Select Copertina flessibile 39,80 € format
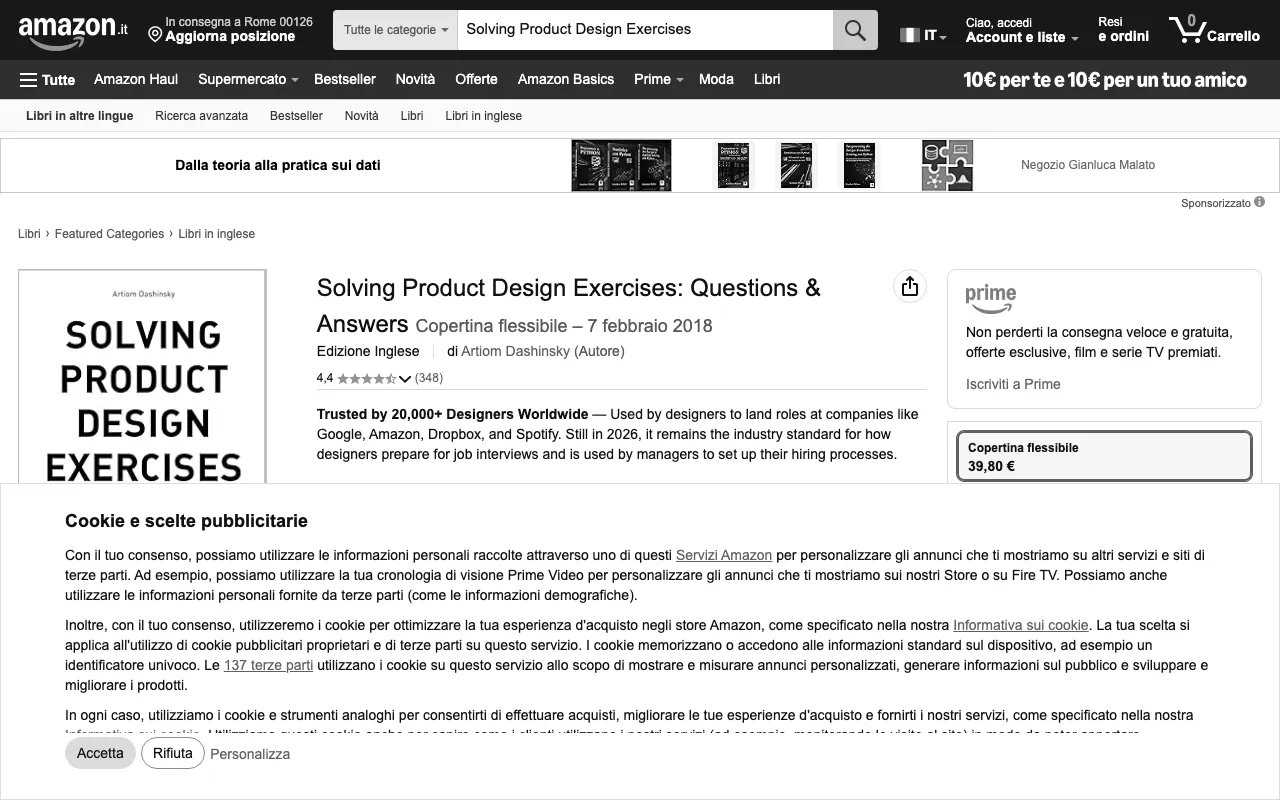The image size is (1280, 800). click(x=1104, y=457)
